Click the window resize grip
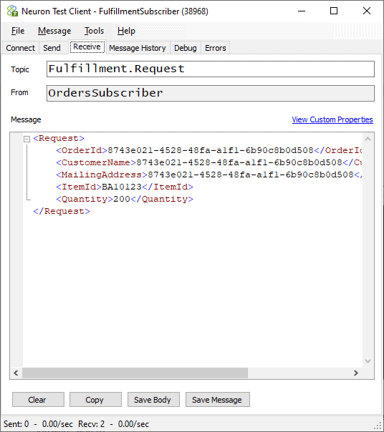384x432 pixels. pos(378,426)
